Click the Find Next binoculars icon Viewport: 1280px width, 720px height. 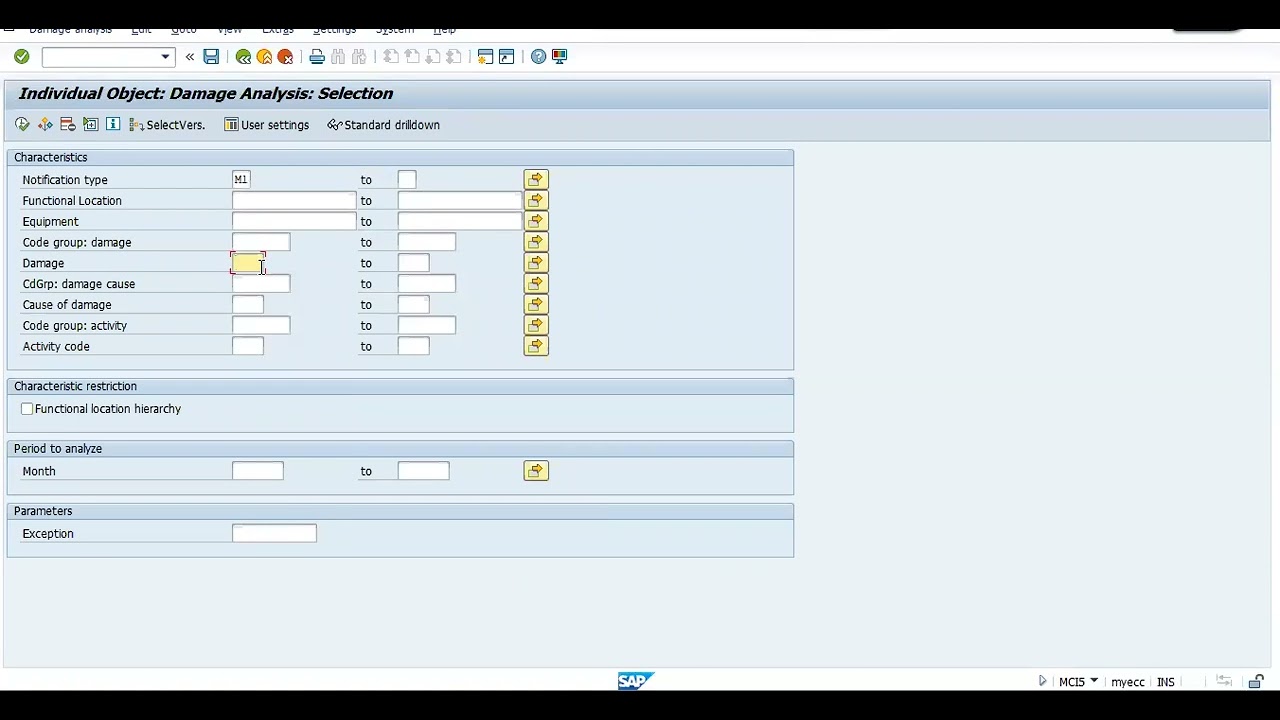click(359, 57)
